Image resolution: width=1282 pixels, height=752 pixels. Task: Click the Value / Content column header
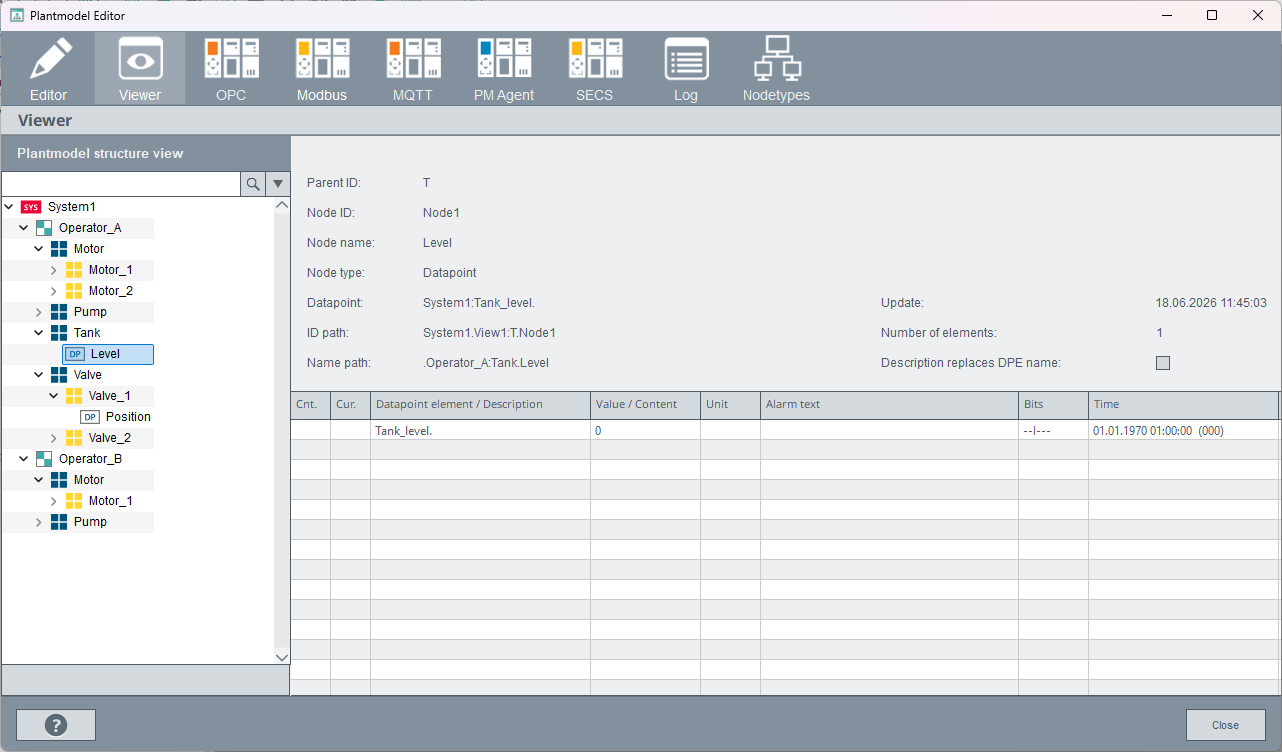645,404
